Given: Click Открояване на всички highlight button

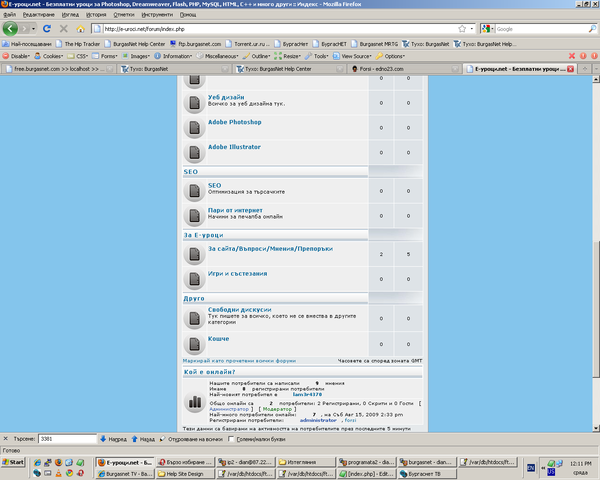Looking at the screenshot, I should 191,439.
